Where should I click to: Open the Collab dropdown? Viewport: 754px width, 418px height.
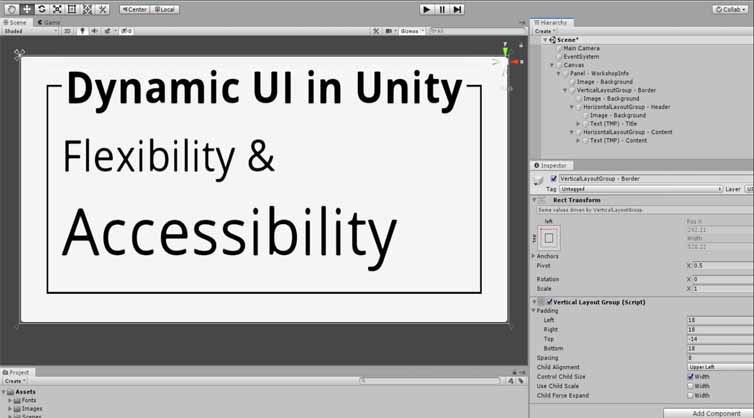click(x=729, y=9)
